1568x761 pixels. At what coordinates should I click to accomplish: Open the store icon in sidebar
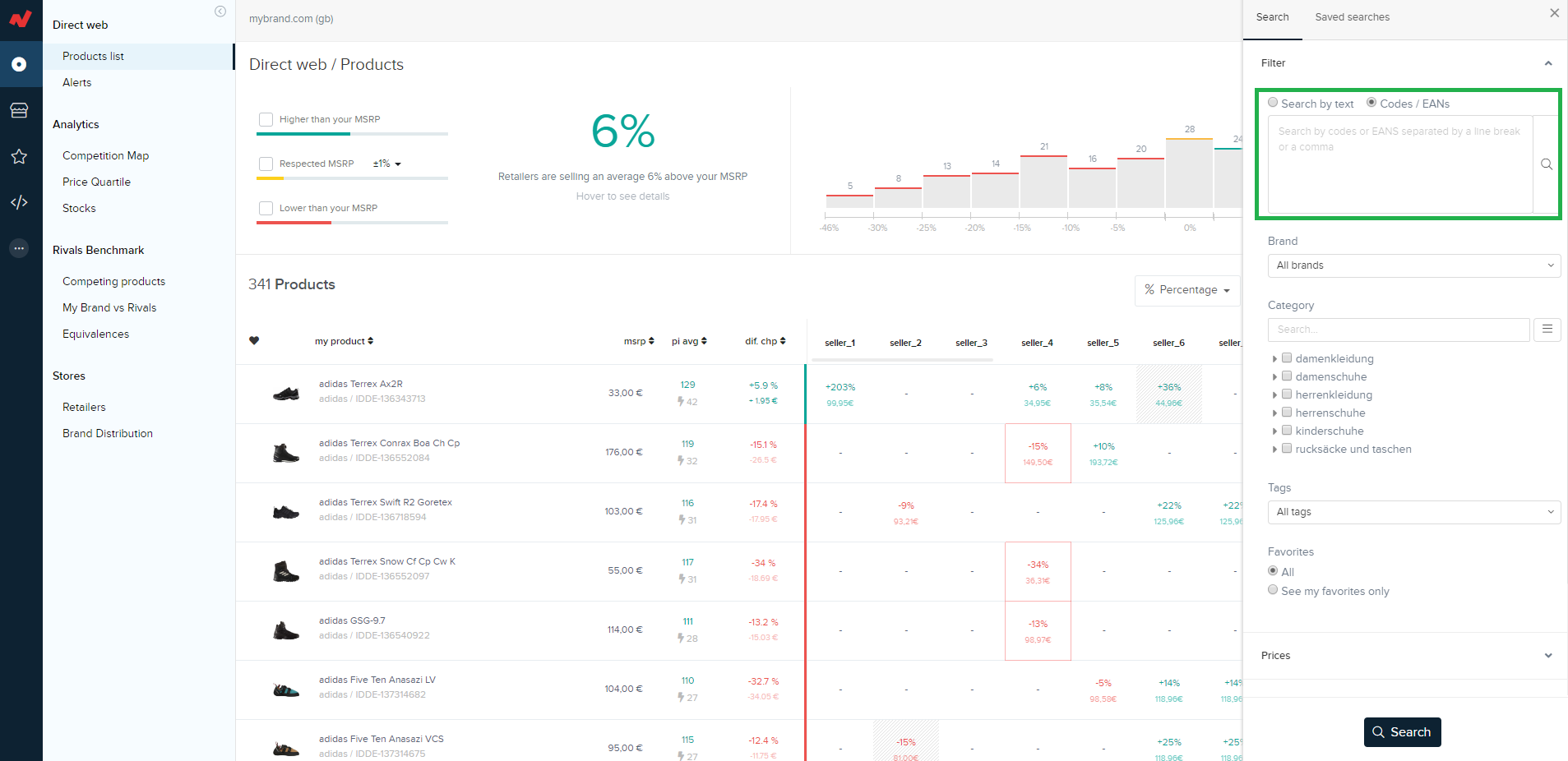coord(19,110)
